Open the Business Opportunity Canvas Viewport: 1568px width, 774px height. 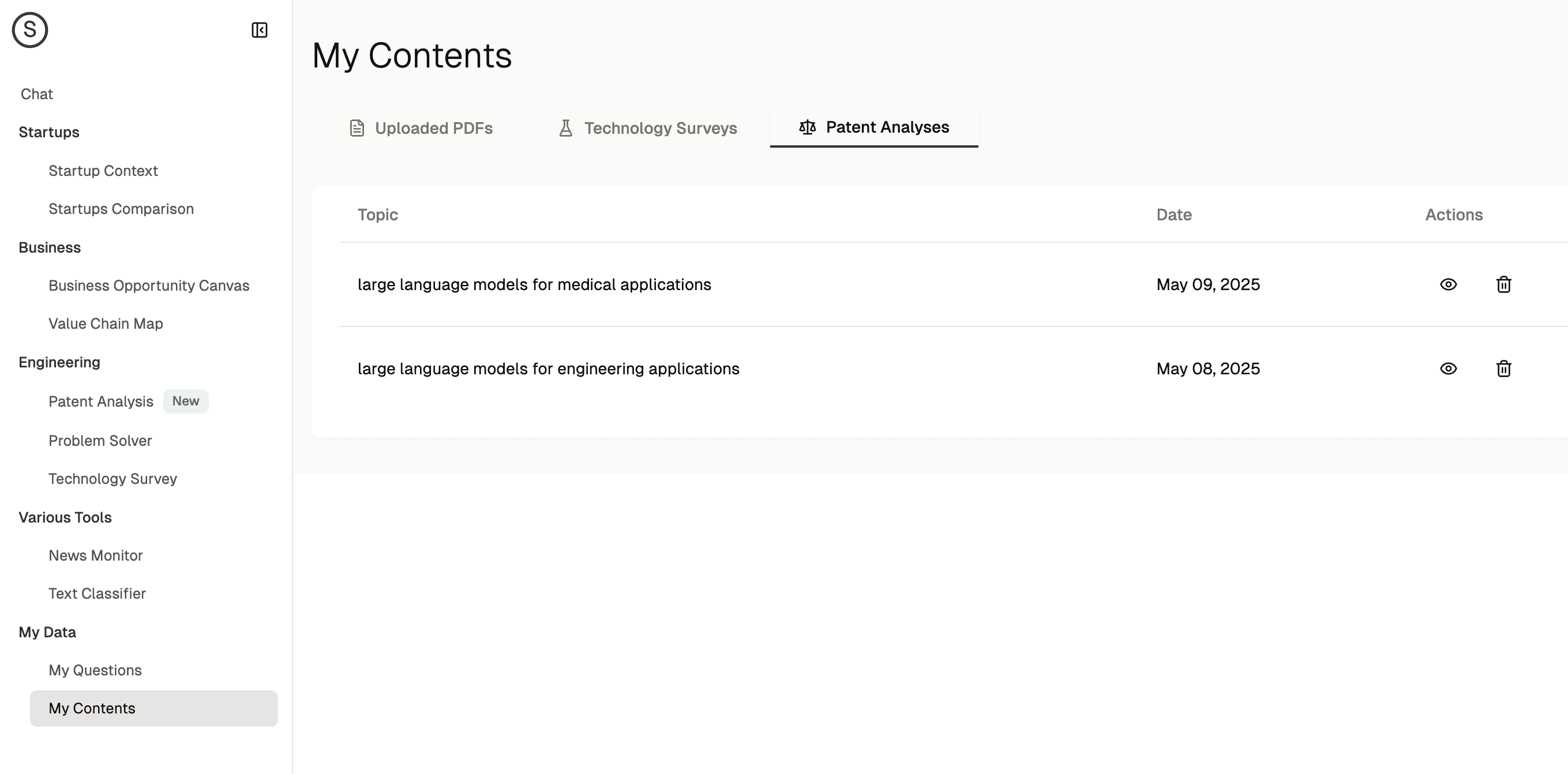click(148, 285)
